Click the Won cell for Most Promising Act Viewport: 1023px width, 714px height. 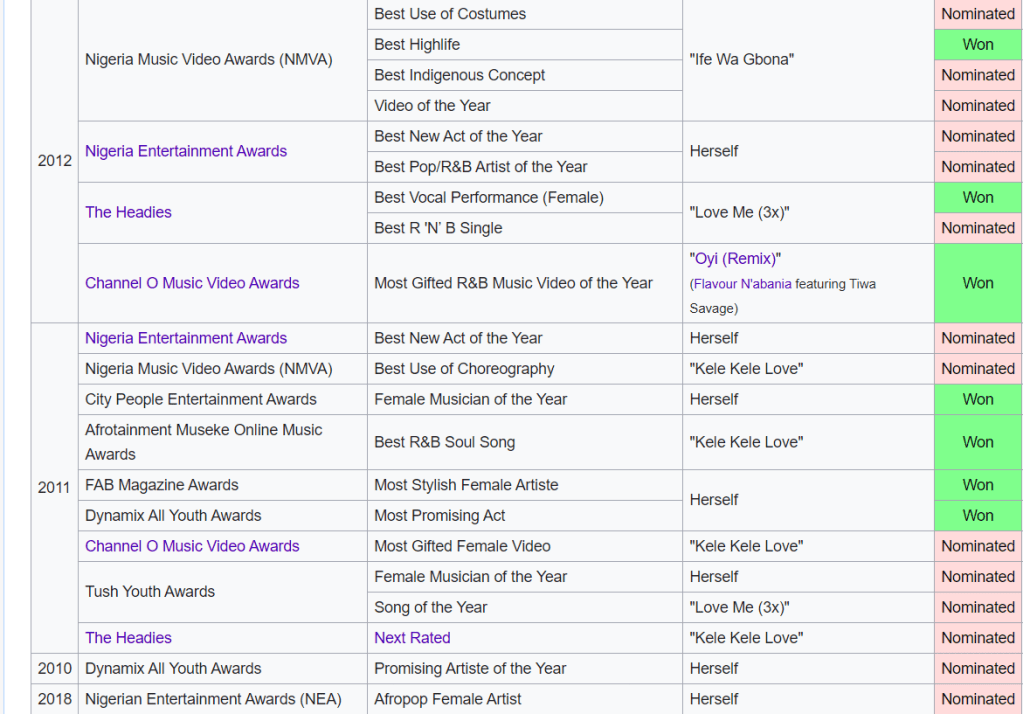977,516
